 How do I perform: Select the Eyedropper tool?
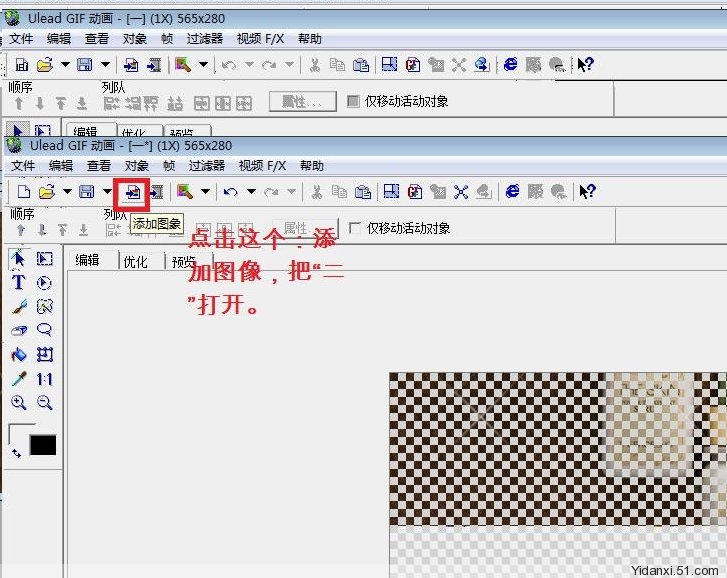pos(19,379)
